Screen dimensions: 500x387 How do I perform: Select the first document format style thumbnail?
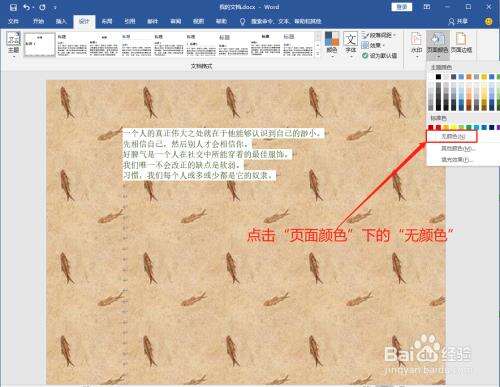[39, 44]
